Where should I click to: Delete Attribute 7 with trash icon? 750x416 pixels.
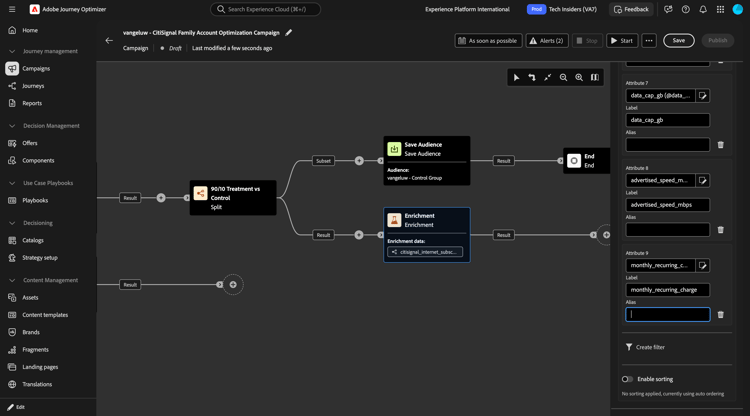coord(721,145)
